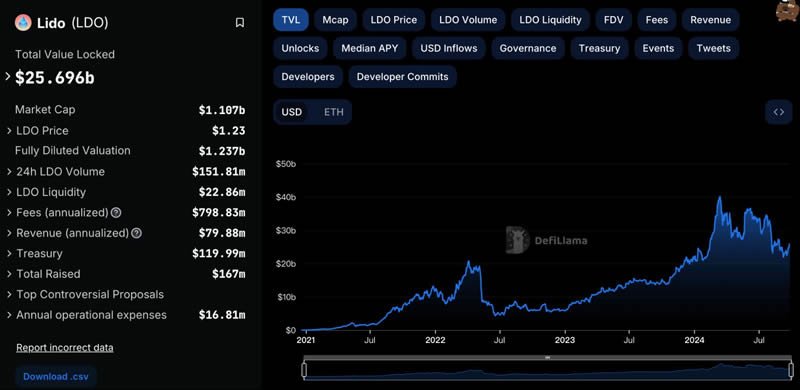Bookmark the Lido protocol
Screen dimensions: 800x390
pyautogui.click(x=240, y=22)
